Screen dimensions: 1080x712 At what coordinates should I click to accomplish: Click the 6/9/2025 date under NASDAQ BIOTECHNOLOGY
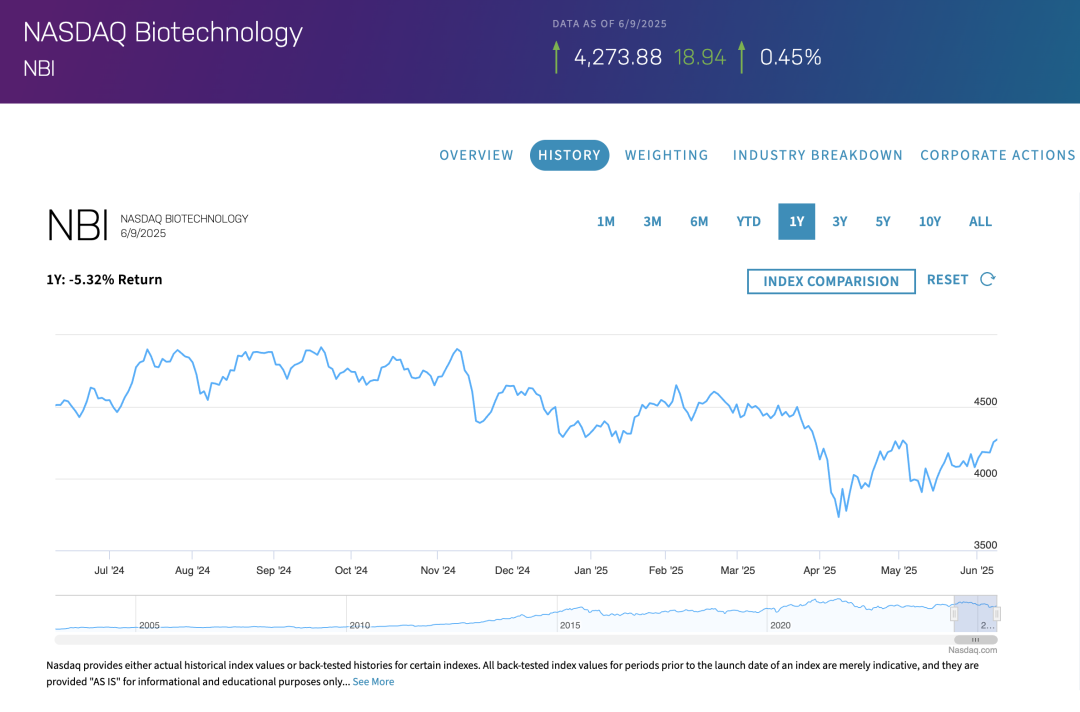point(143,233)
